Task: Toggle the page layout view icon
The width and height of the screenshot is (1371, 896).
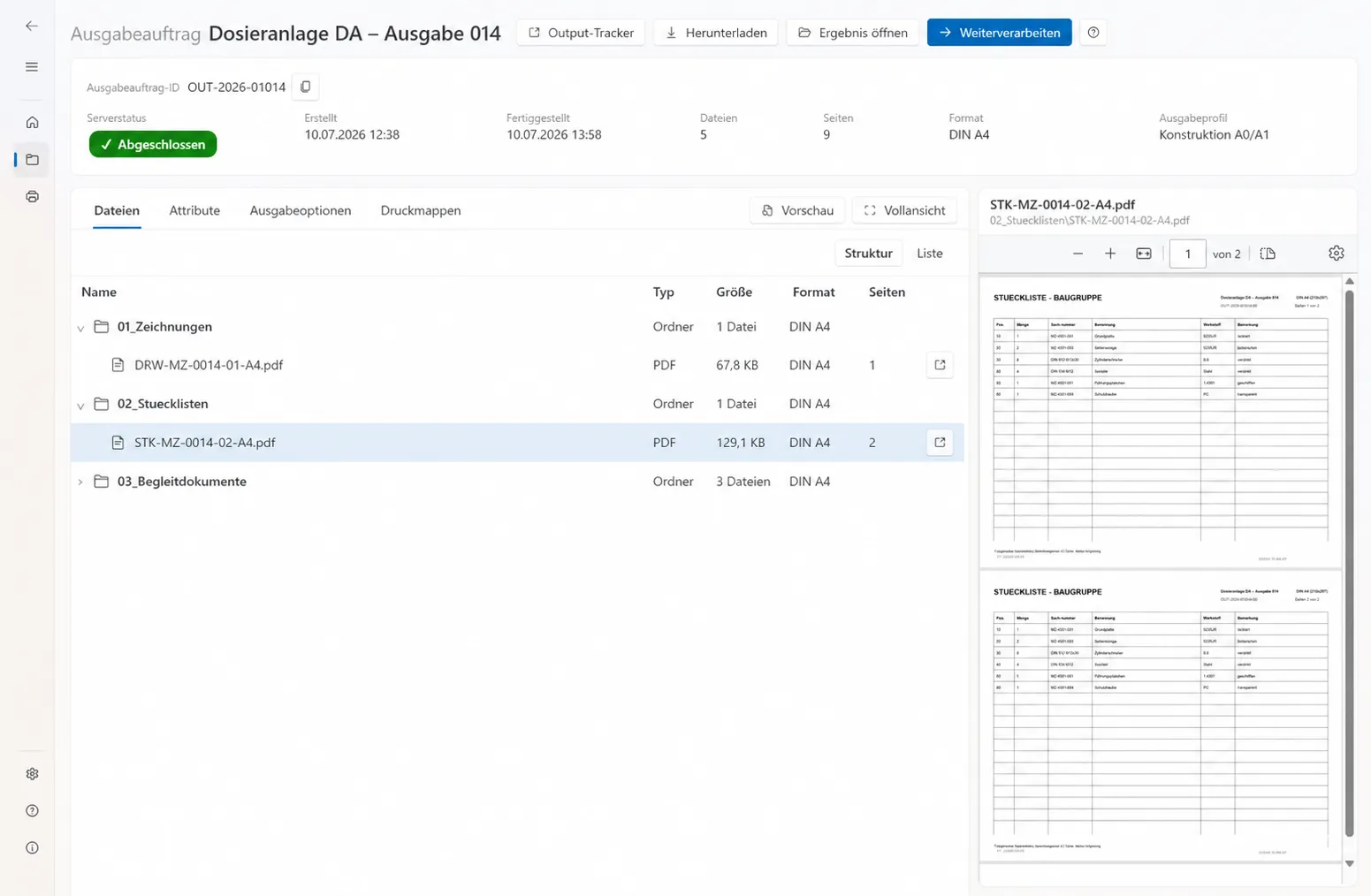Action: point(1268,254)
